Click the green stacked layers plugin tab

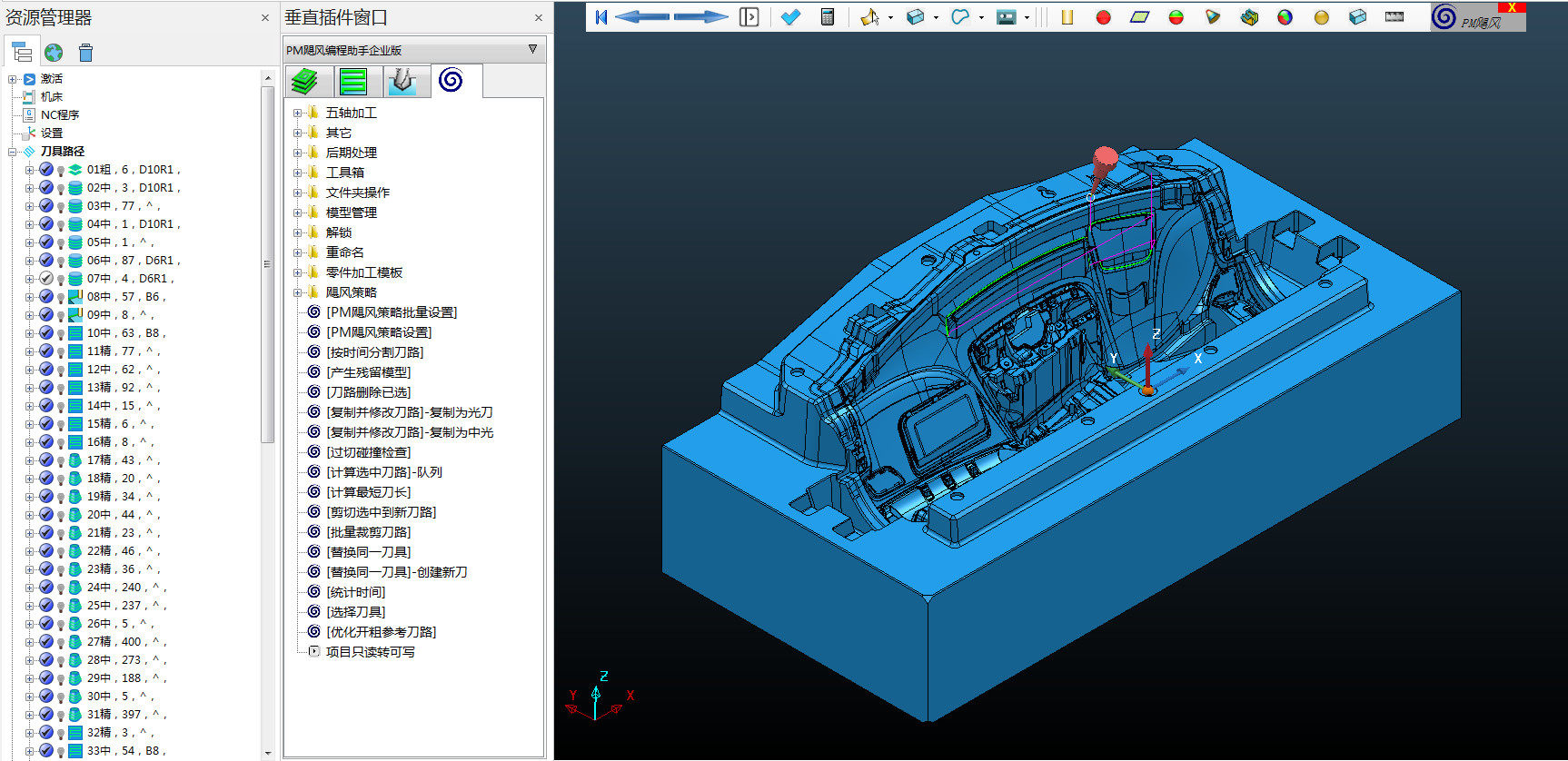[305, 82]
